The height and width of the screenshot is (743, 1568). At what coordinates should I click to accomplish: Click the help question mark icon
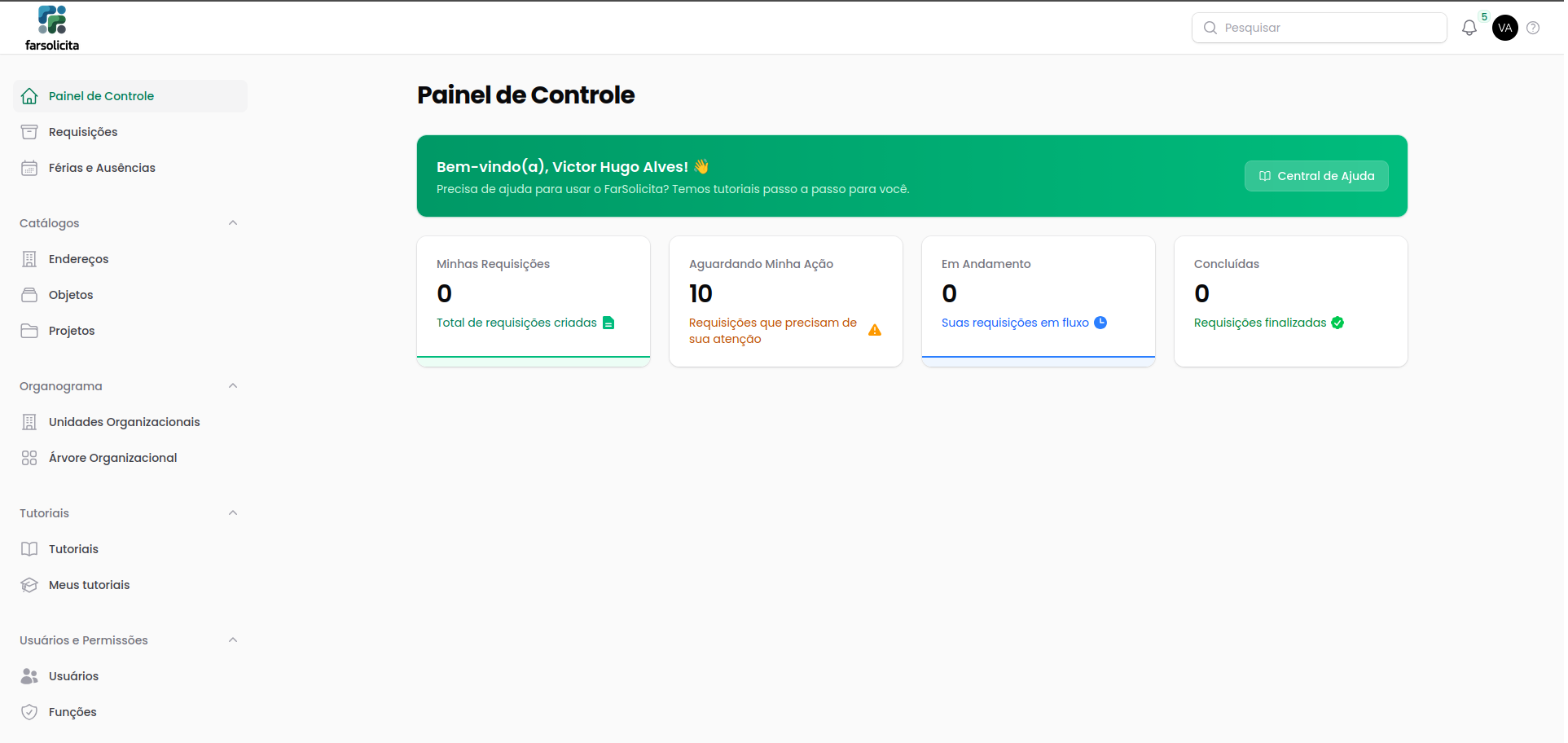pyautogui.click(x=1533, y=28)
